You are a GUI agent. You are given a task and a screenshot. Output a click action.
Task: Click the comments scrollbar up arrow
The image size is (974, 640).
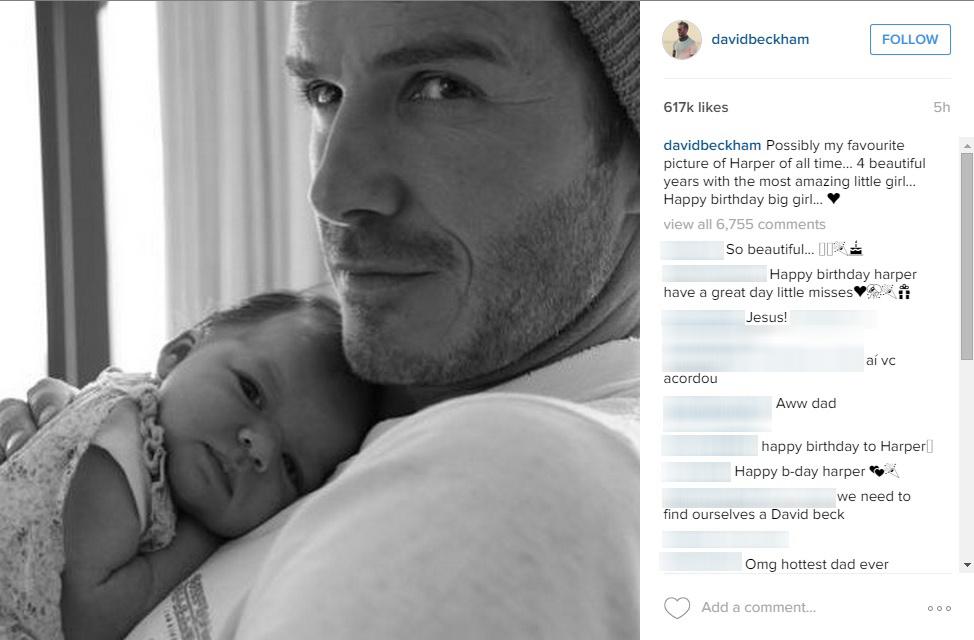[x=967, y=146]
